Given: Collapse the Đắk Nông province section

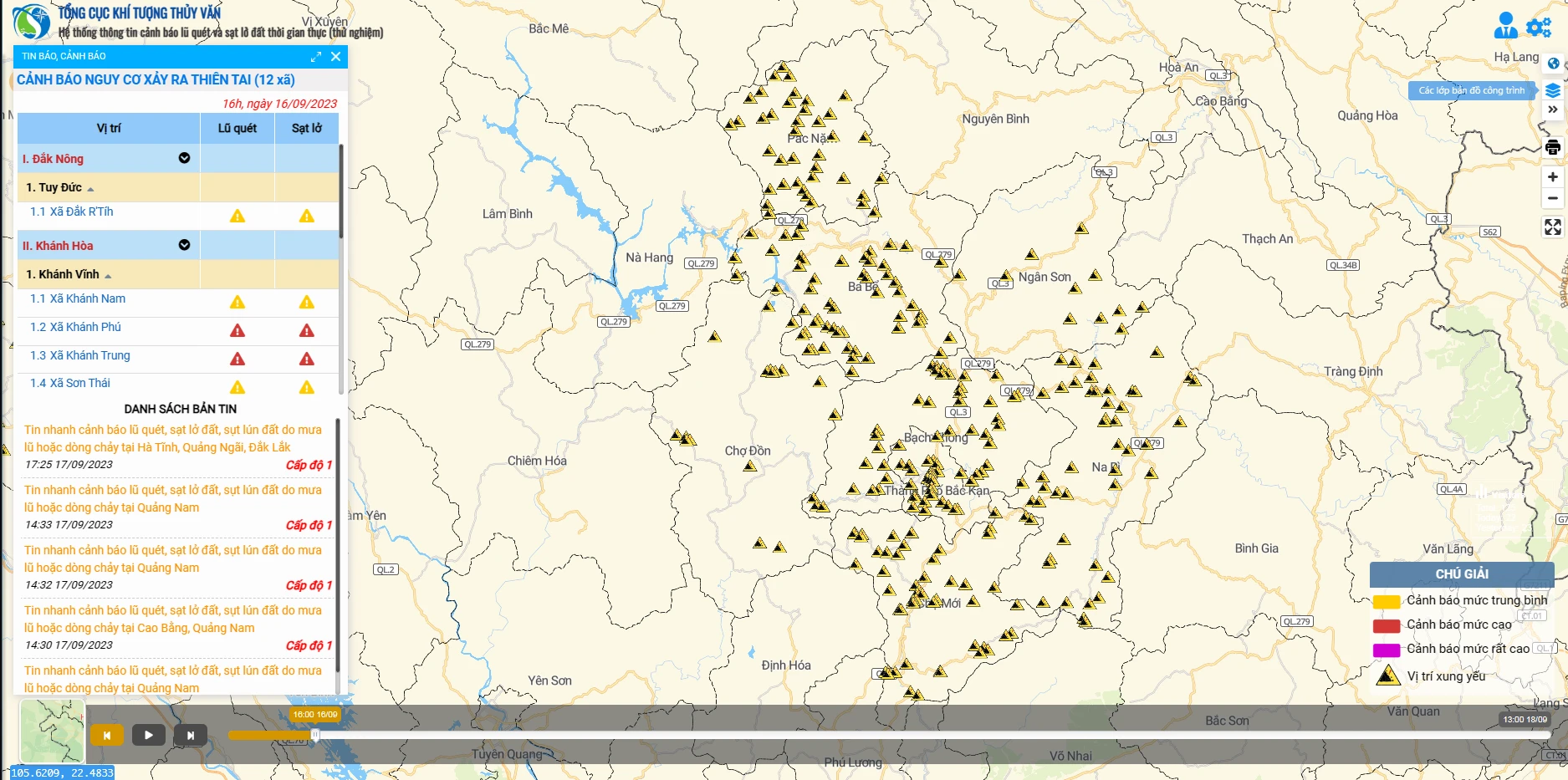Looking at the screenshot, I should (184, 158).
